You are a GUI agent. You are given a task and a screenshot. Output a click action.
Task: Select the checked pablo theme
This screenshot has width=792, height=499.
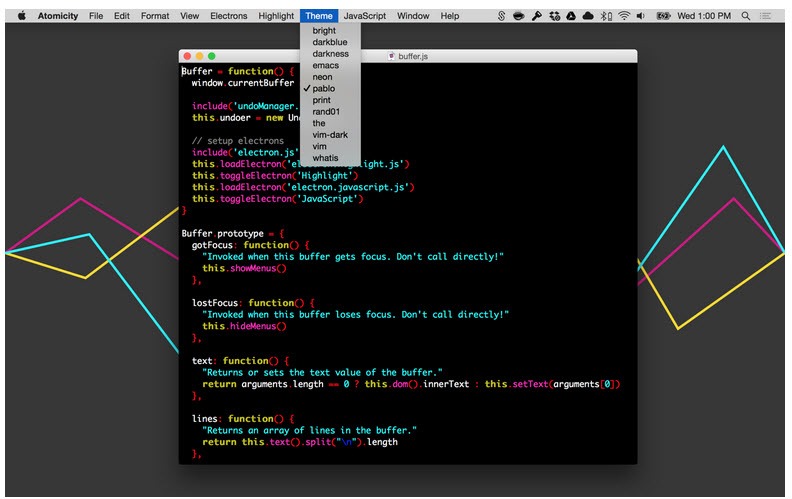(324, 89)
